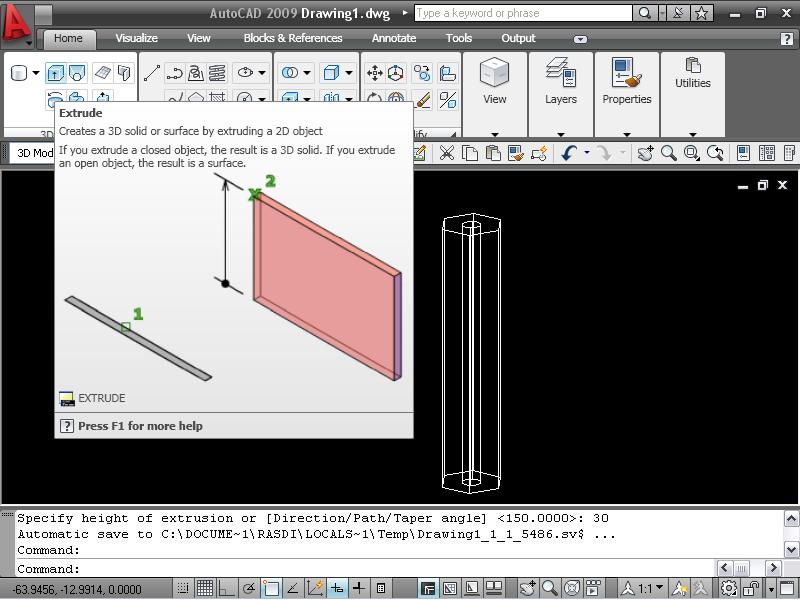Expand the Layers panel dropdown
This screenshot has height=600, width=800.
pyautogui.click(x=561, y=134)
